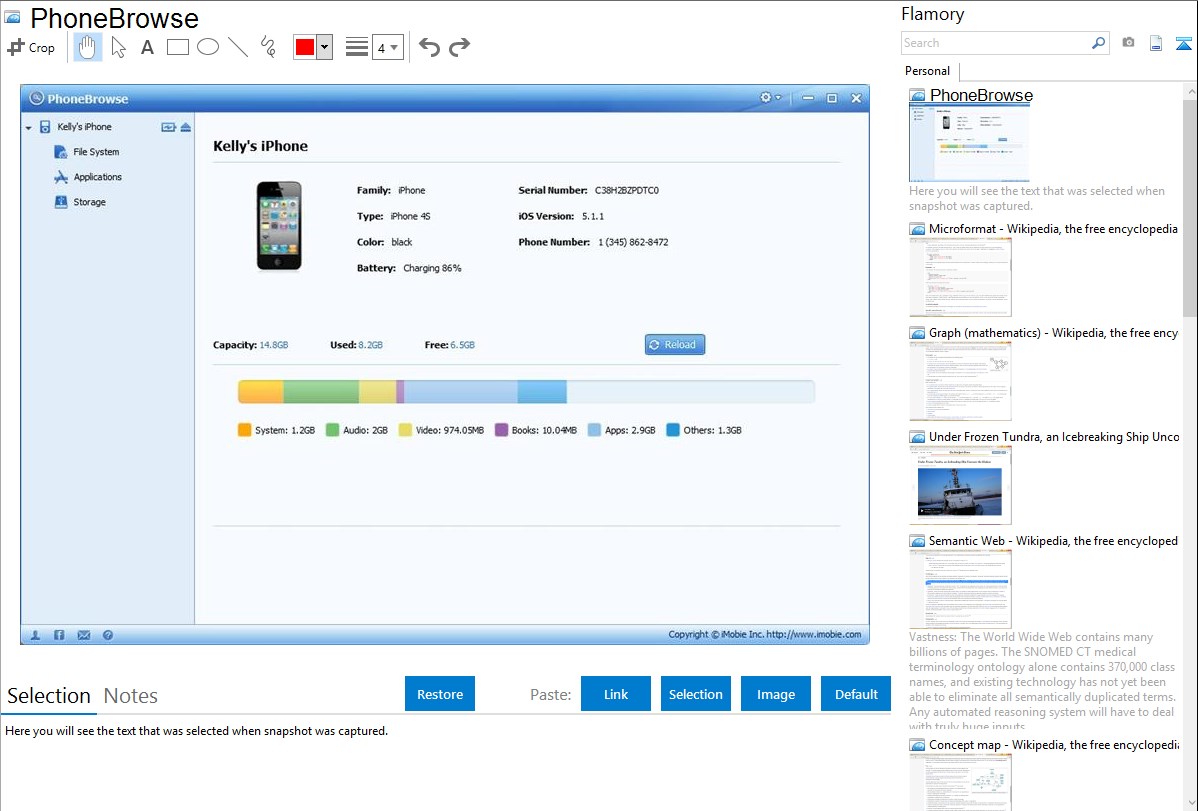Click the PhoneBrowse title bar logo icon
The image size is (1198, 811).
click(36, 99)
